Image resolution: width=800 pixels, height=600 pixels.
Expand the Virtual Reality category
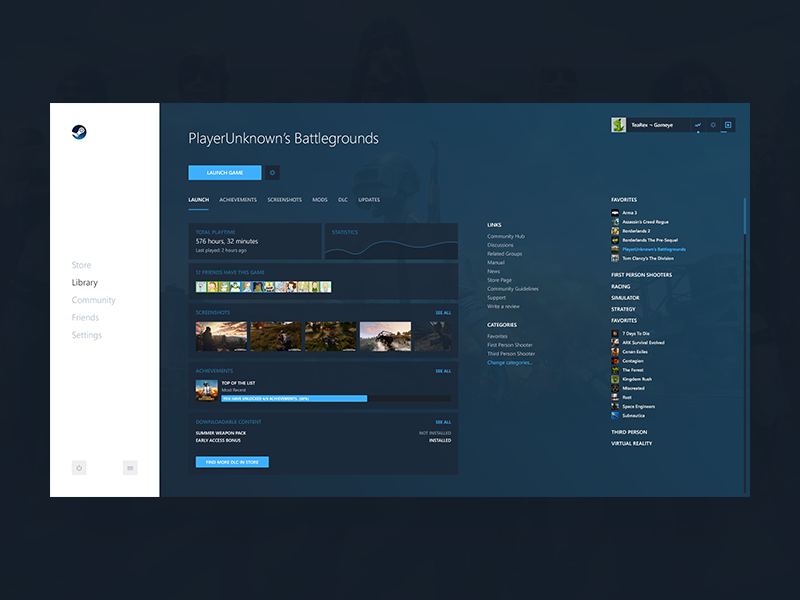(631, 443)
